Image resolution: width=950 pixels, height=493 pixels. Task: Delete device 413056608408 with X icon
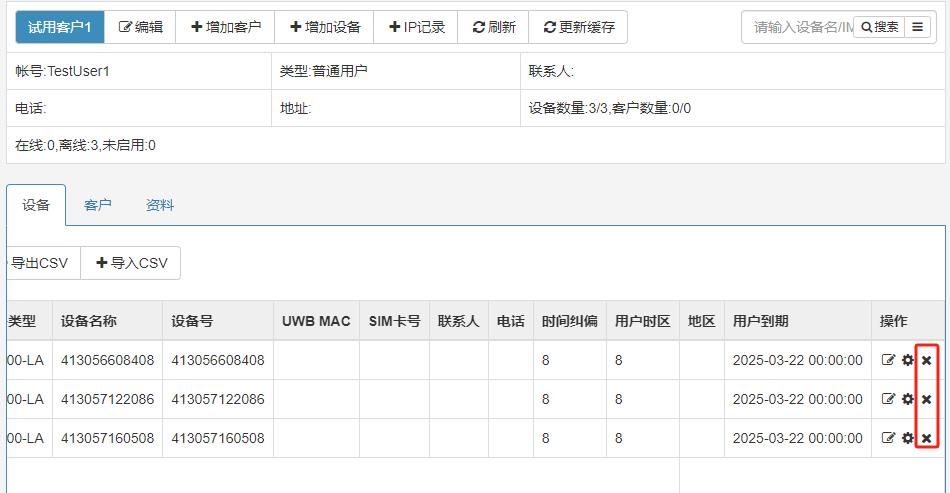(x=926, y=360)
